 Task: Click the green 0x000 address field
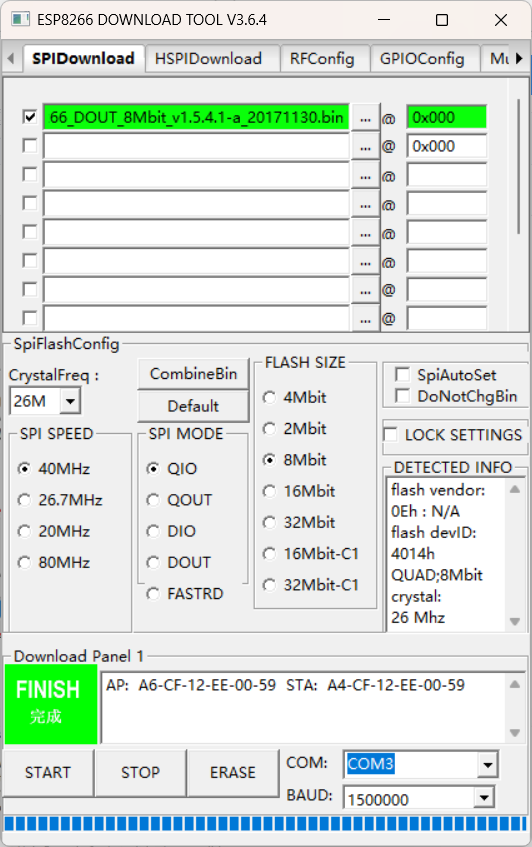pyautogui.click(x=446, y=117)
